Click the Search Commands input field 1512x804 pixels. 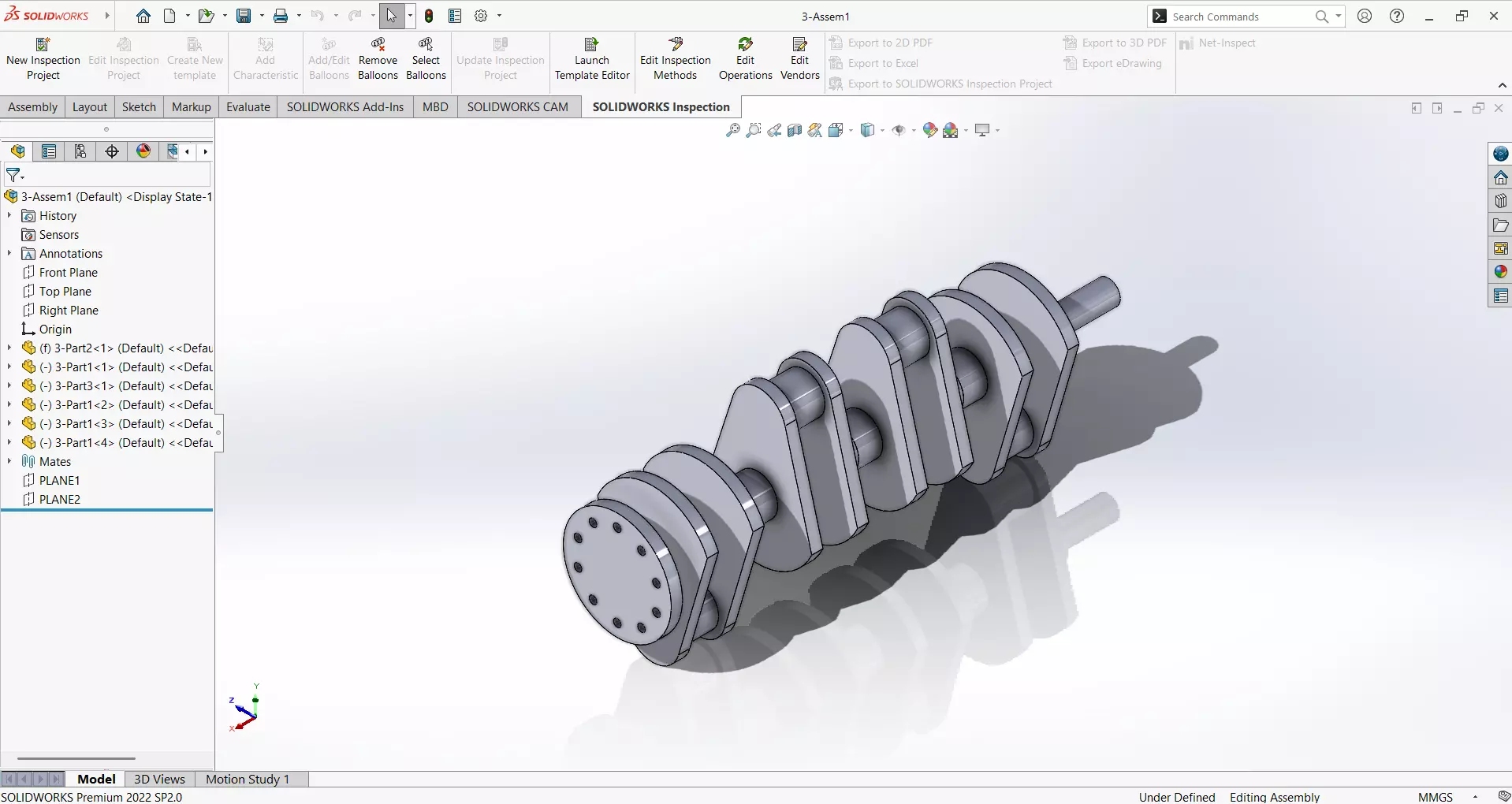pyautogui.click(x=1240, y=17)
